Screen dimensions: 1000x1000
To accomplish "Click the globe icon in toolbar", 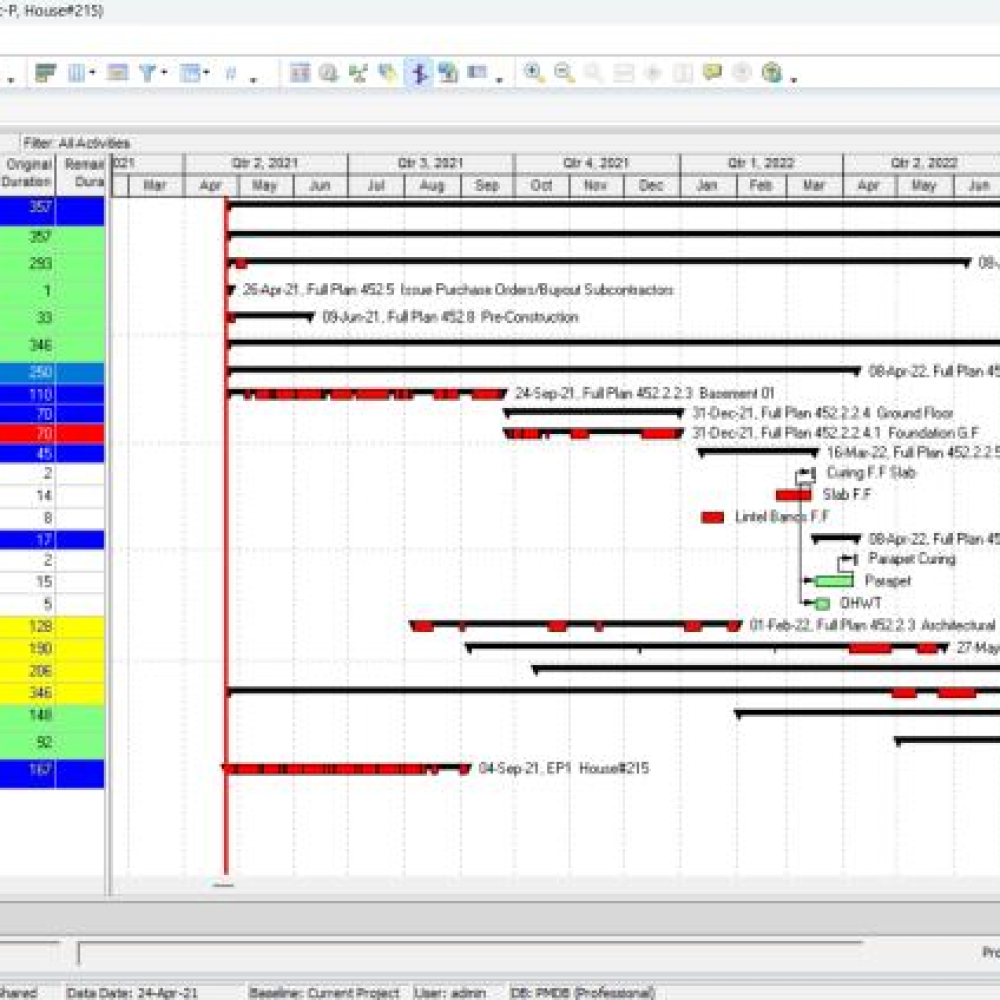I will tap(770, 73).
